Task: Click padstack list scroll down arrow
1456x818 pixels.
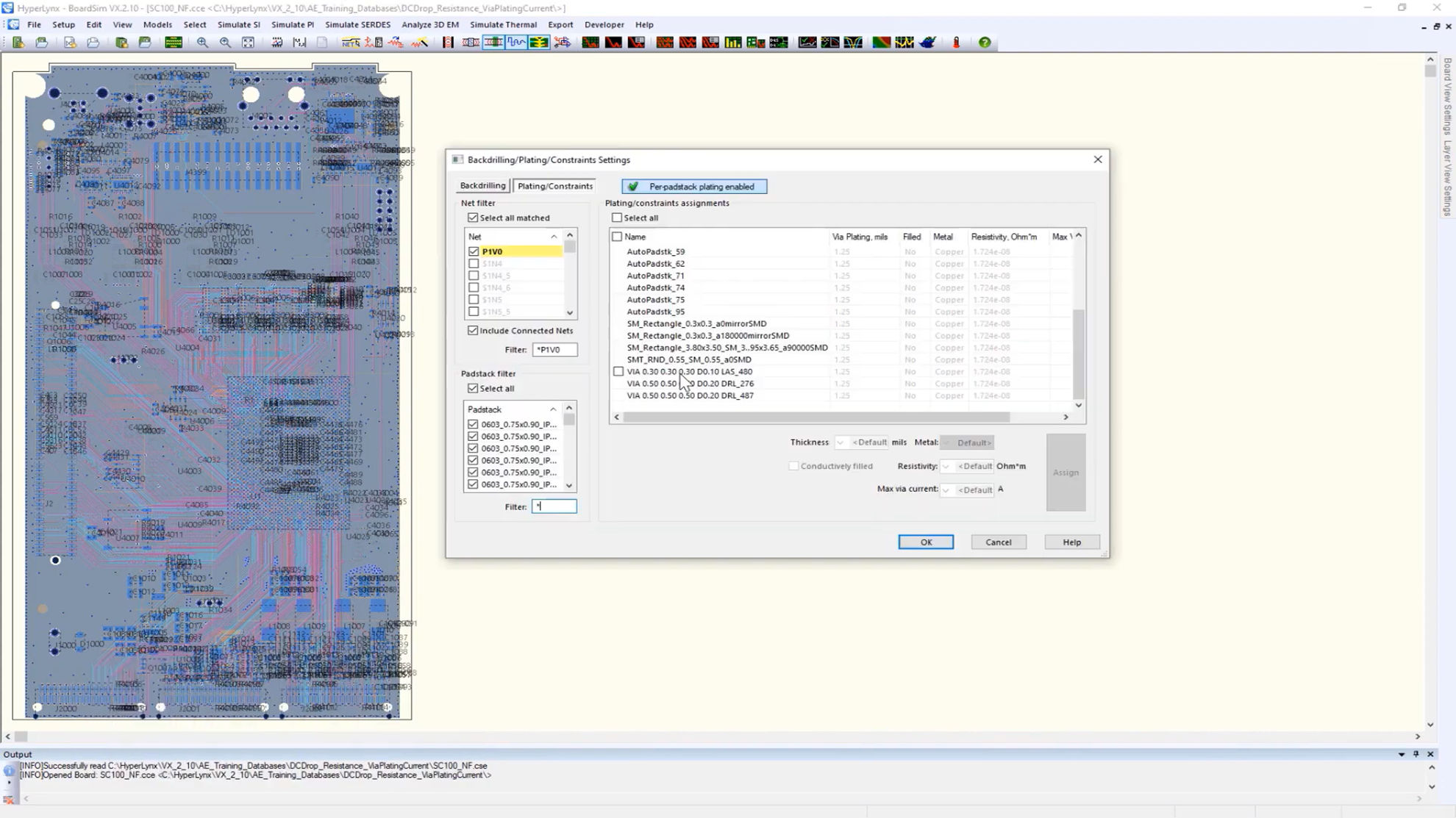Action: 568,485
